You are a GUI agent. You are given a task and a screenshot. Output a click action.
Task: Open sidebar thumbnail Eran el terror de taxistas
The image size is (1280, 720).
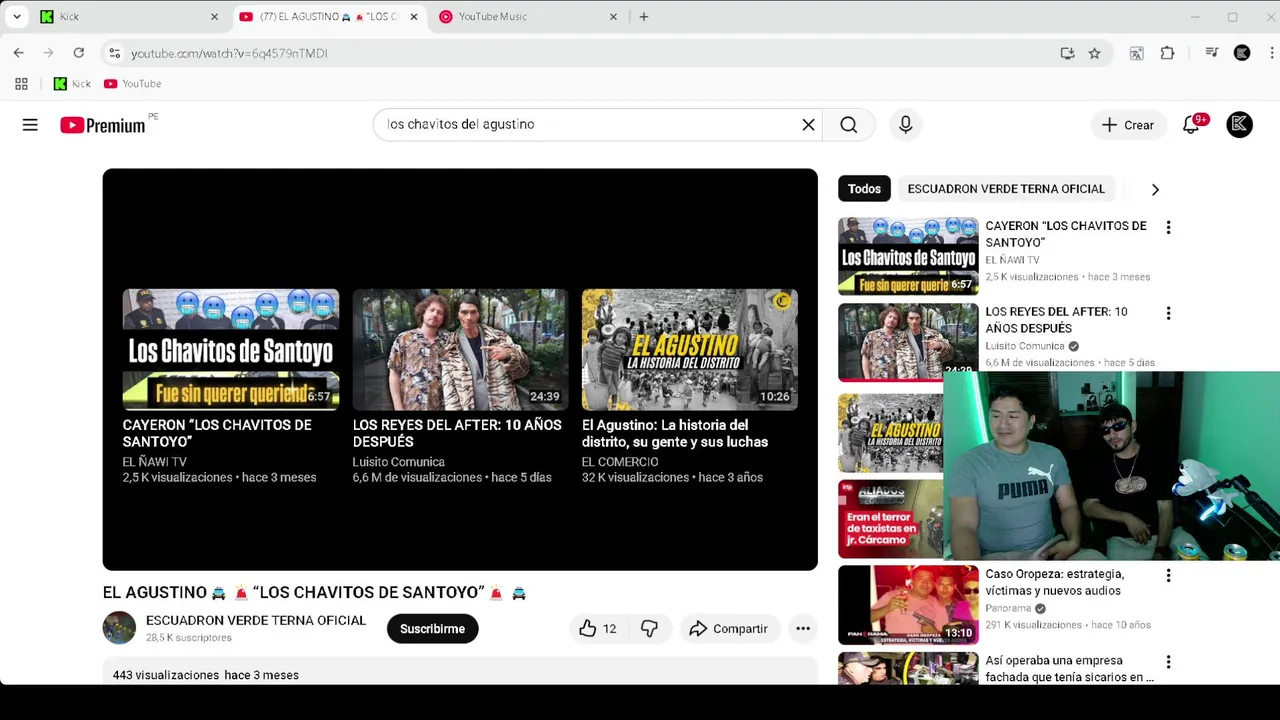tap(890, 519)
